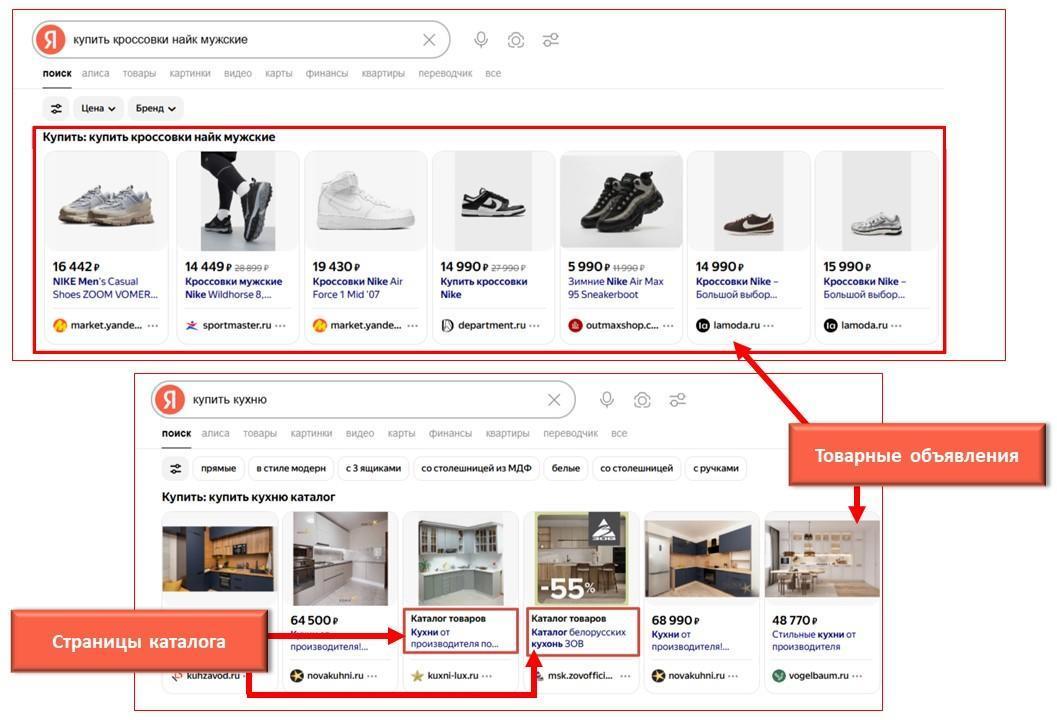Toggle the 'белые' filter chip
Screen dimensions: 1057x720
pyautogui.click(x=566, y=468)
